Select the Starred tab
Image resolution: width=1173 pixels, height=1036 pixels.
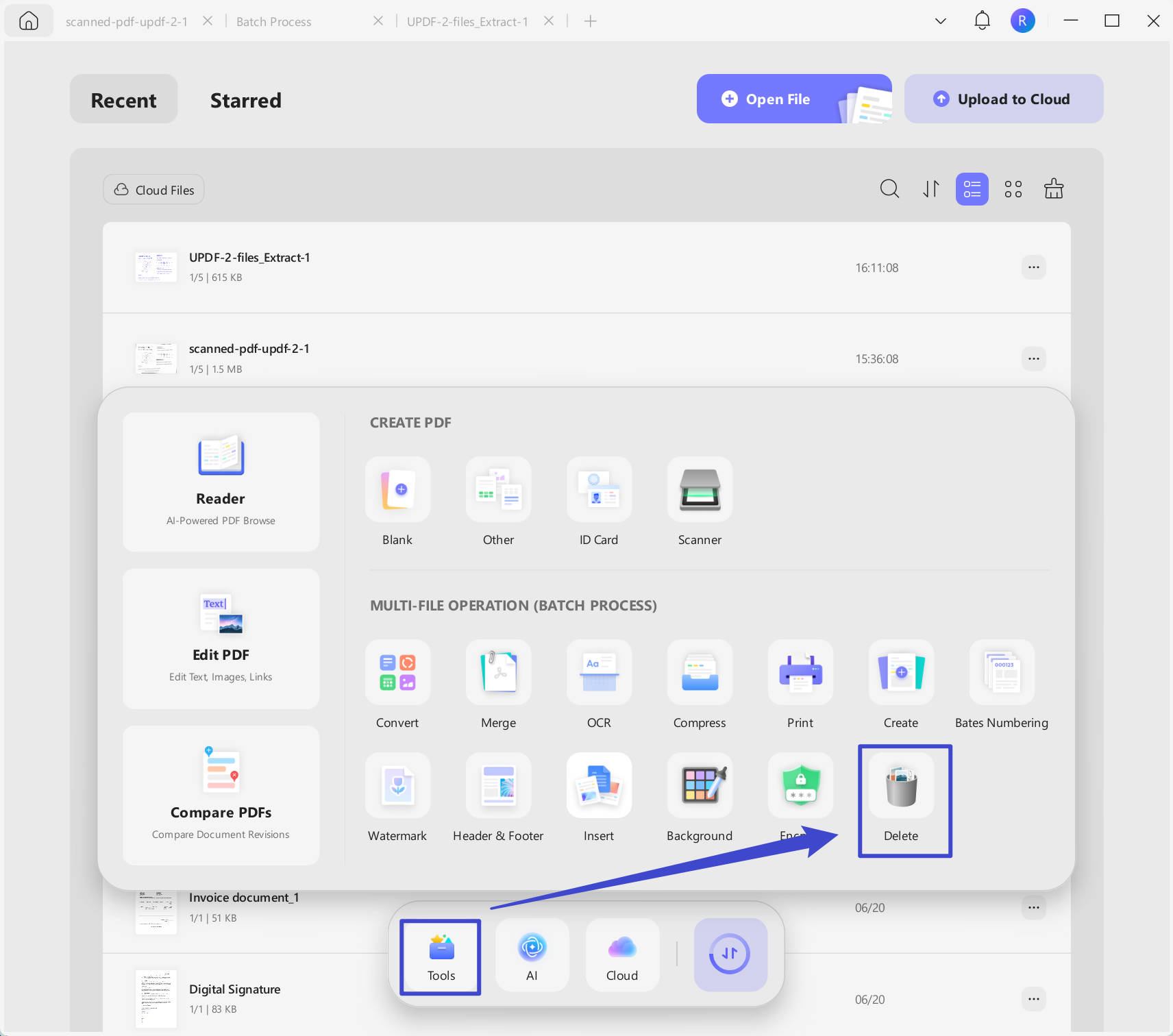(245, 100)
